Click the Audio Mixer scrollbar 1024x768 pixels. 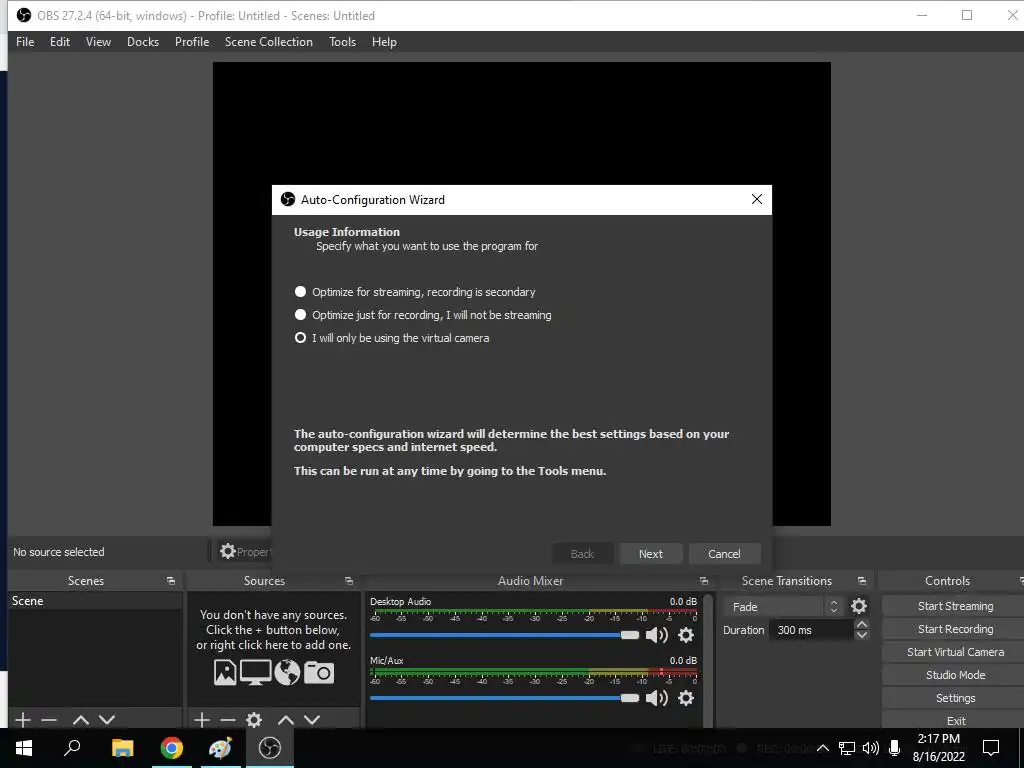[x=707, y=659]
